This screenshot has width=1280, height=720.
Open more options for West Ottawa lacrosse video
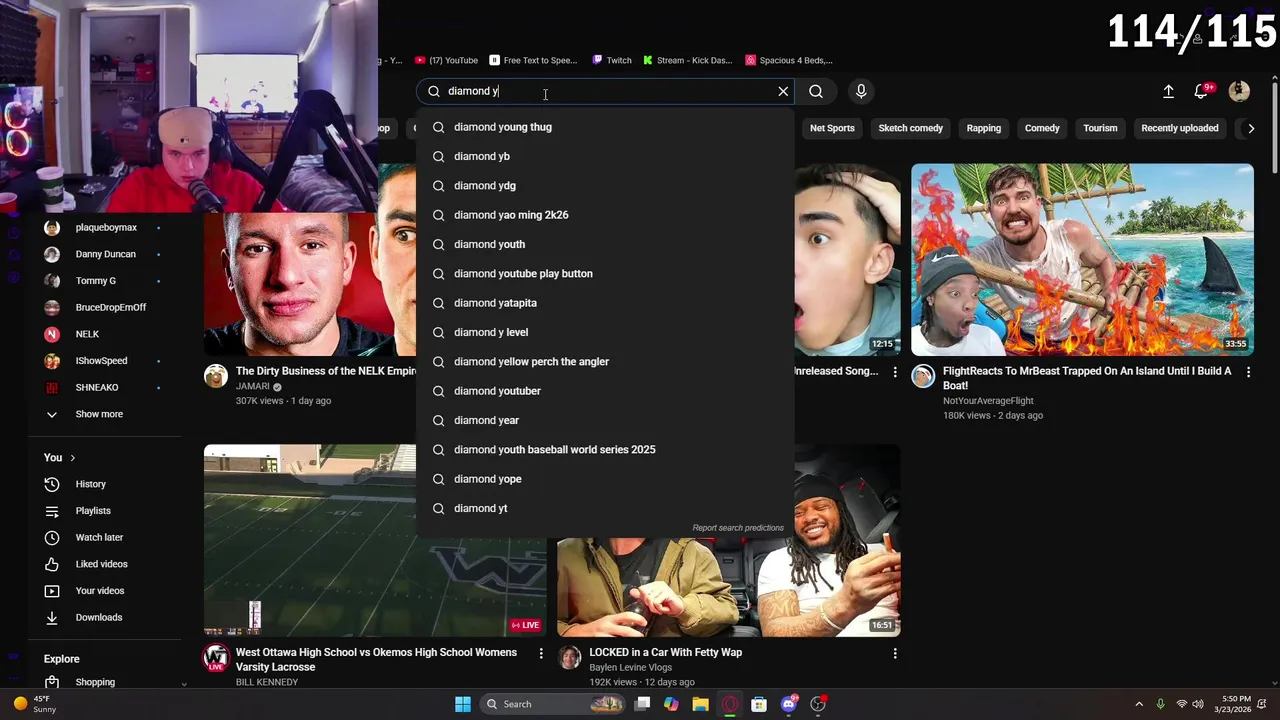click(x=541, y=653)
